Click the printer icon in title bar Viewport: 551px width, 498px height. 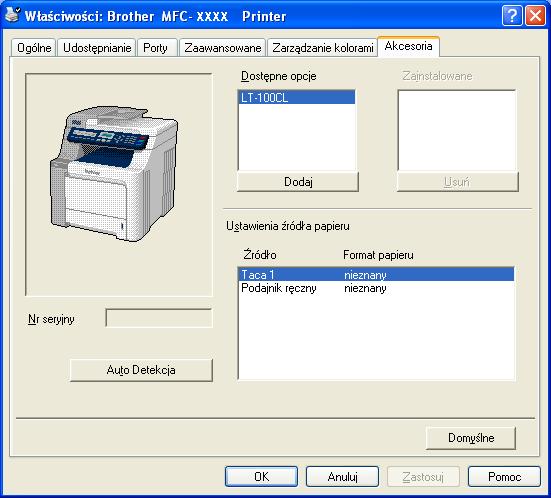coord(12,15)
